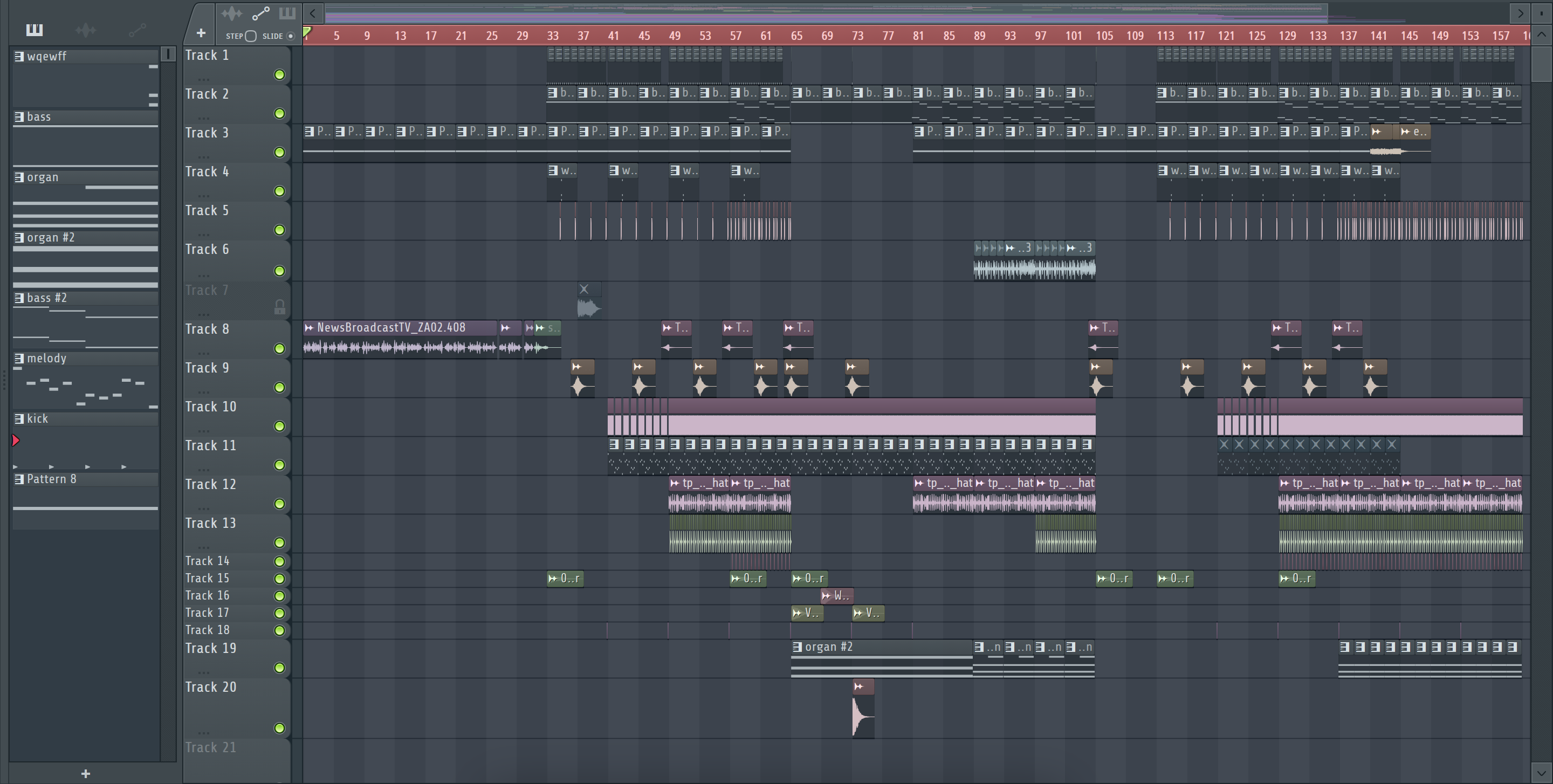
Task: Select the pattern clip focus icon in the toolbar
Action: tap(287, 13)
